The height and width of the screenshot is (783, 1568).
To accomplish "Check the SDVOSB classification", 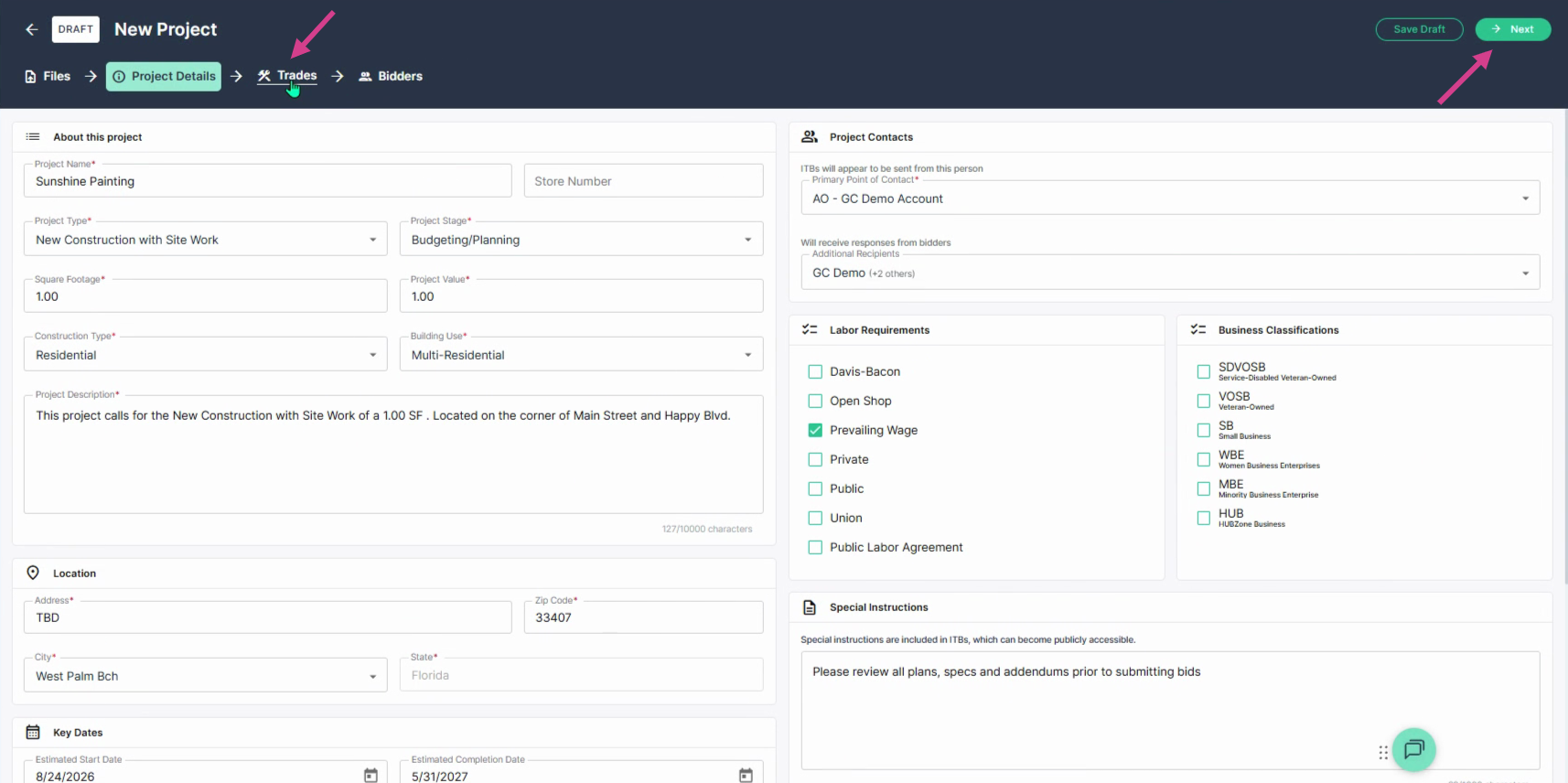I will pyautogui.click(x=1204, y=371).
